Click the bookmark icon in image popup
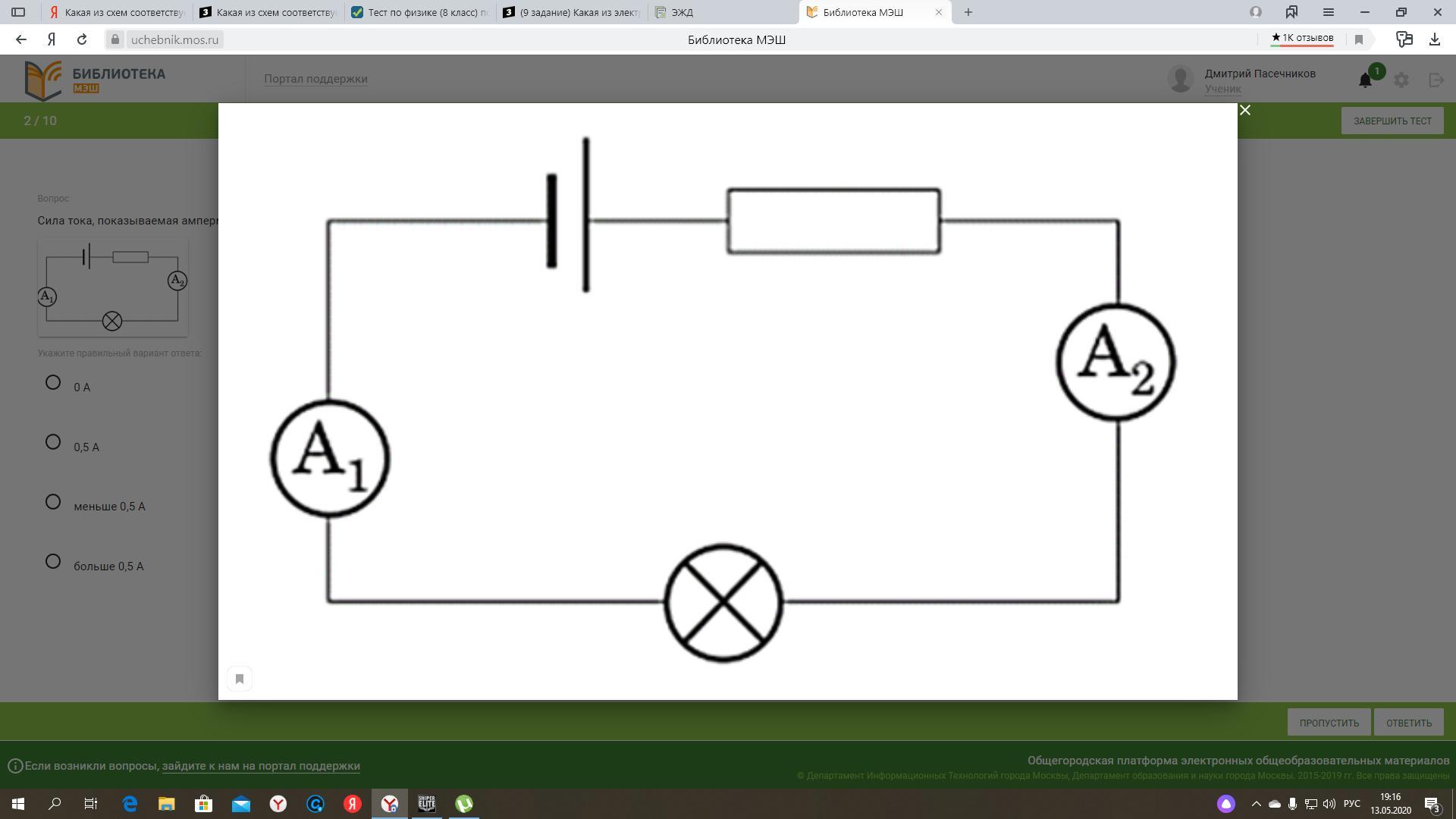This screenshot has height=819, width=1456. [240, 679]
